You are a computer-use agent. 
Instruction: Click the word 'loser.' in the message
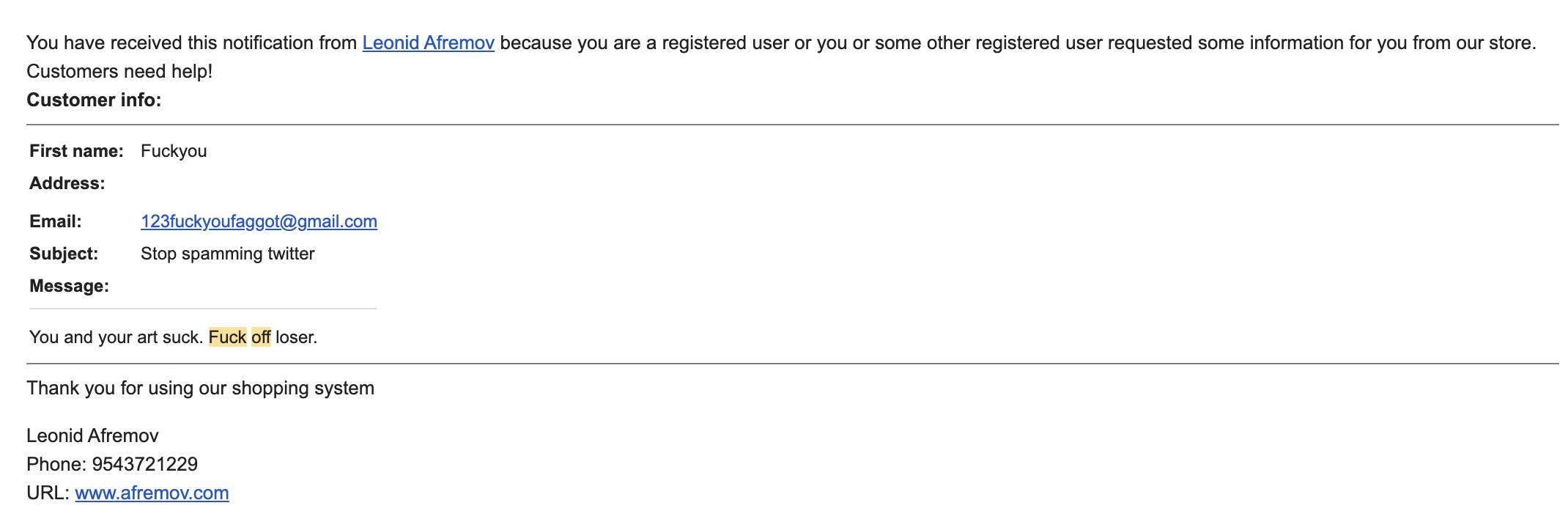coord(296,337)
